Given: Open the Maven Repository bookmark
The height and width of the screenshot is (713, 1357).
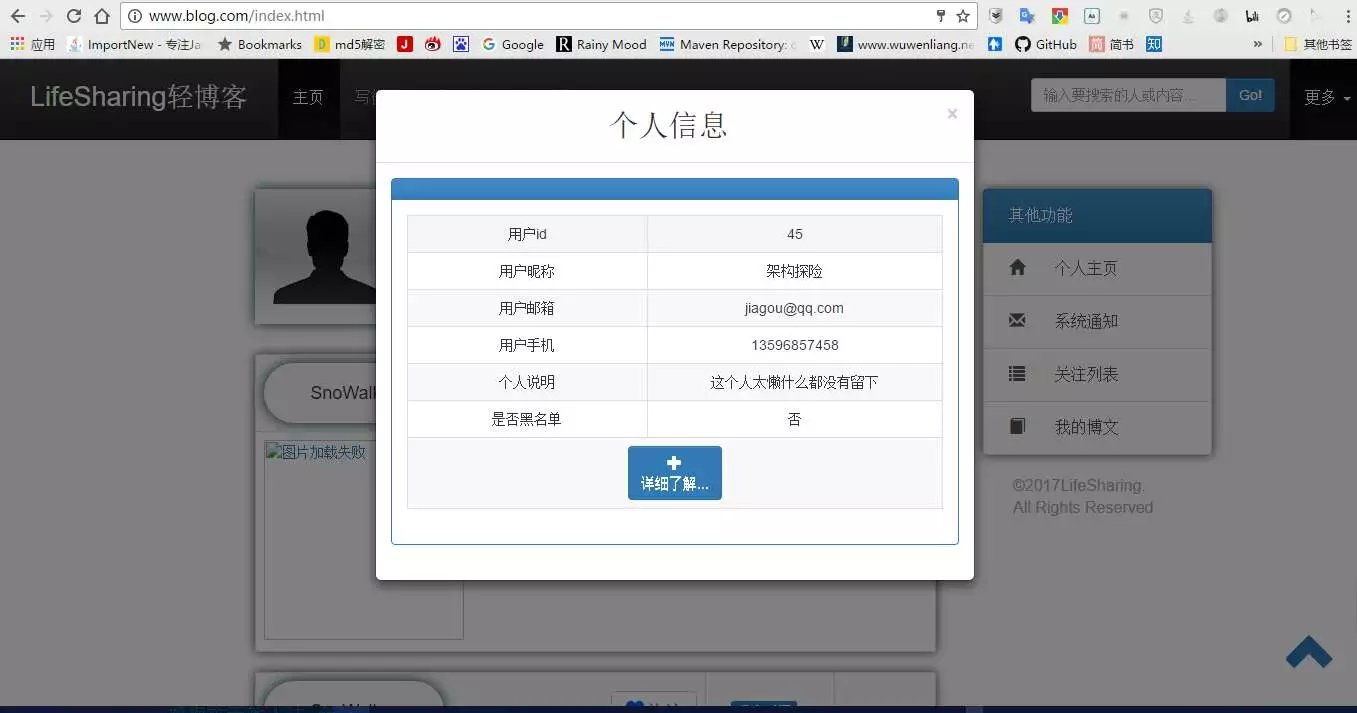Looking at the screenshot, I should (728, 44).
